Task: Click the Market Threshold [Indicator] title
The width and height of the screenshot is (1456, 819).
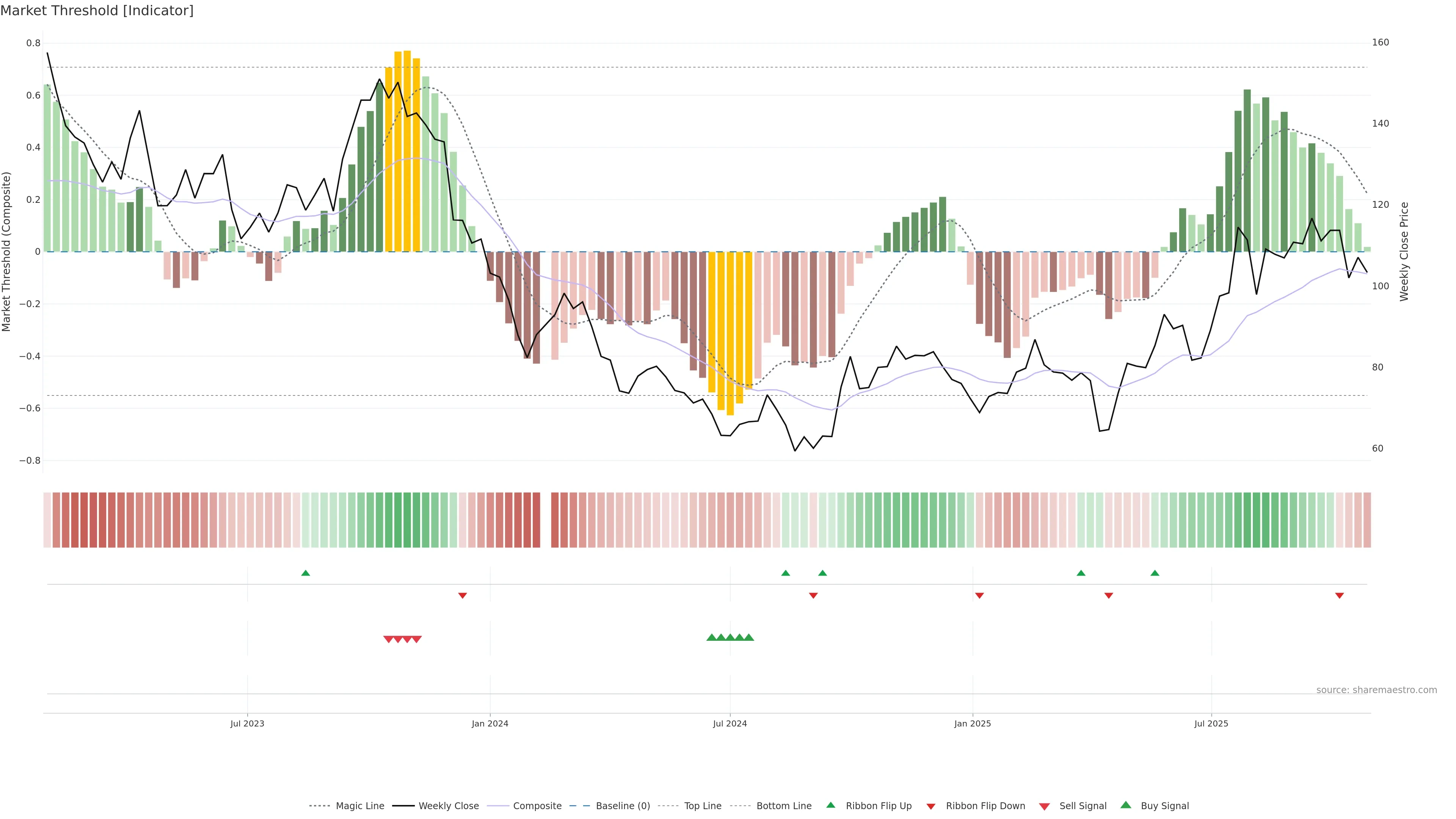Action: coord(97,11)
